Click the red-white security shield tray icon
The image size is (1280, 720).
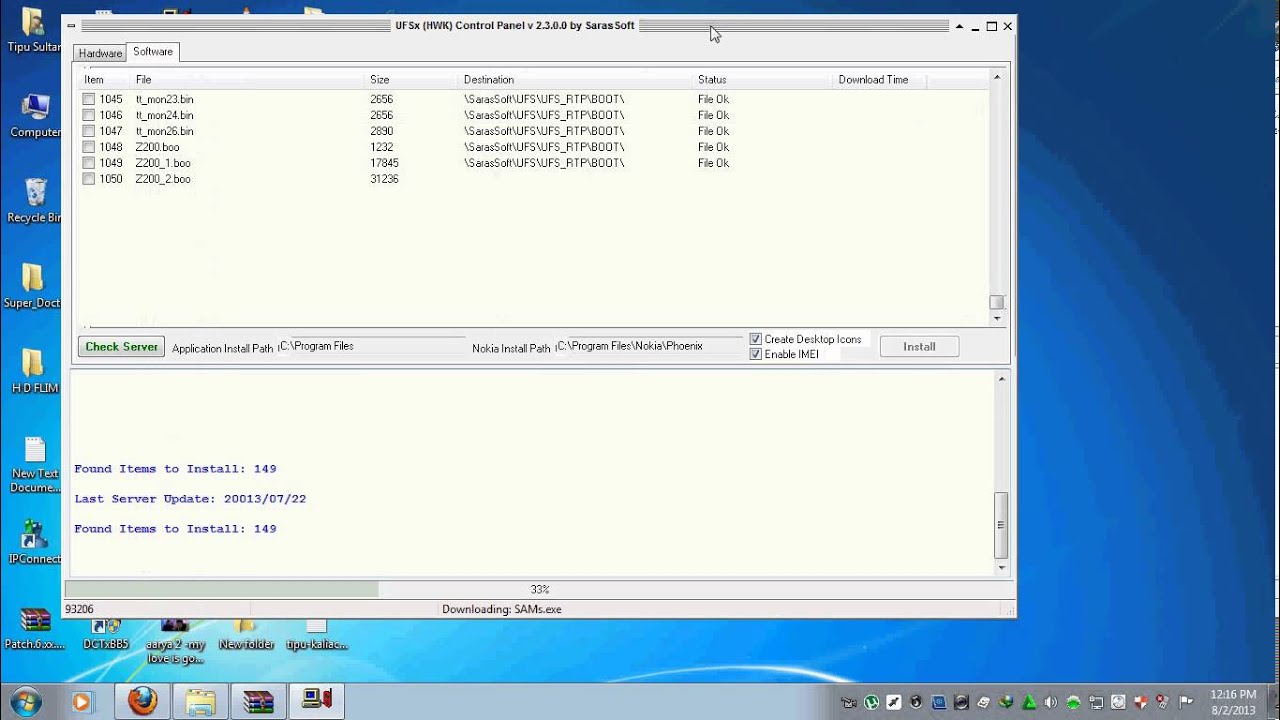coord(1141,702)
